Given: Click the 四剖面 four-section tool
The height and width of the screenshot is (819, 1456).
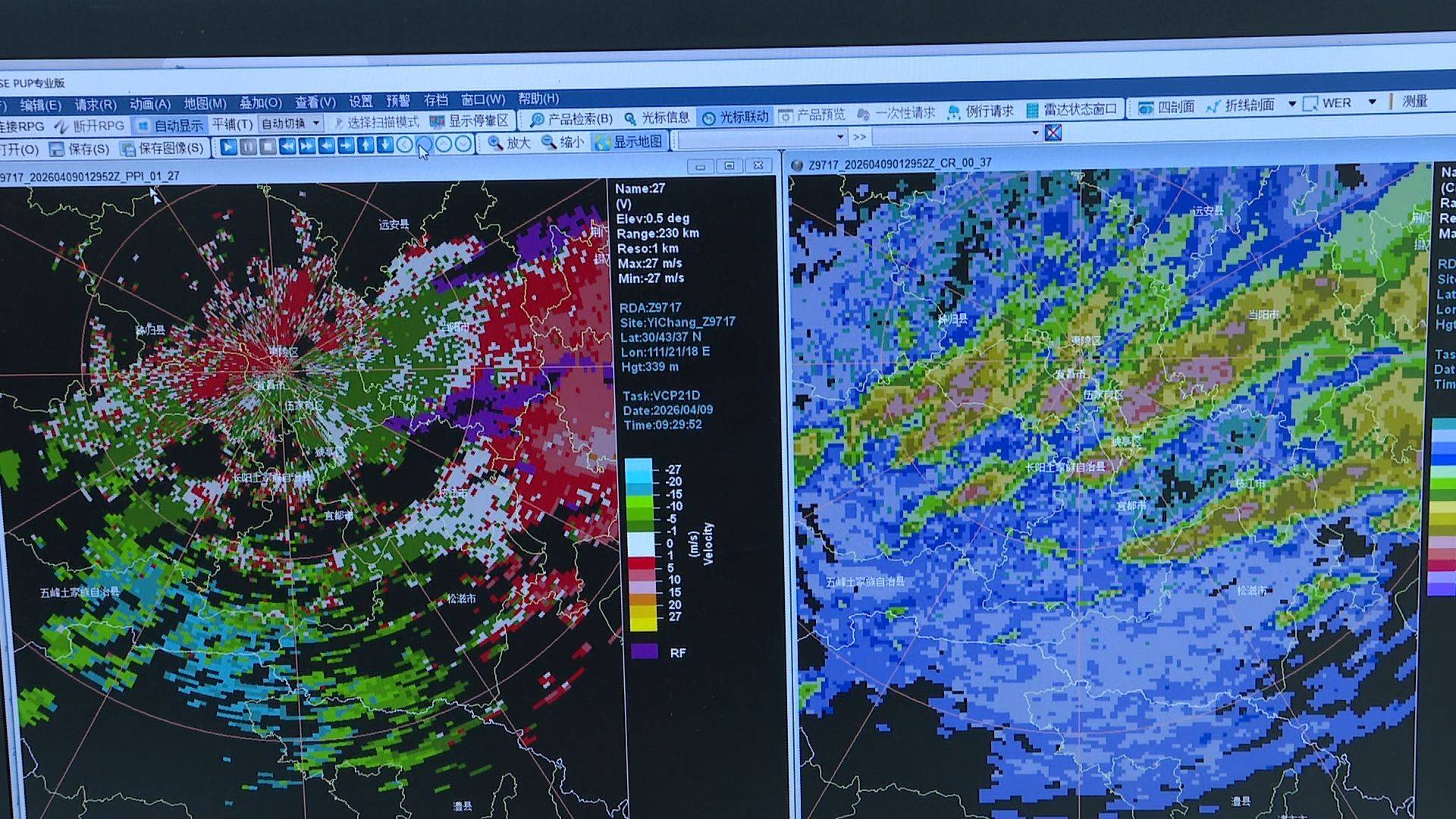Looking at the screenshot, I should pos(1166,107).
